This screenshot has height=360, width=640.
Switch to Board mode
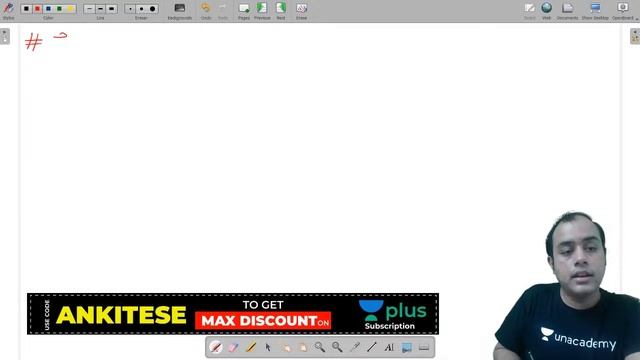point(529,11)
